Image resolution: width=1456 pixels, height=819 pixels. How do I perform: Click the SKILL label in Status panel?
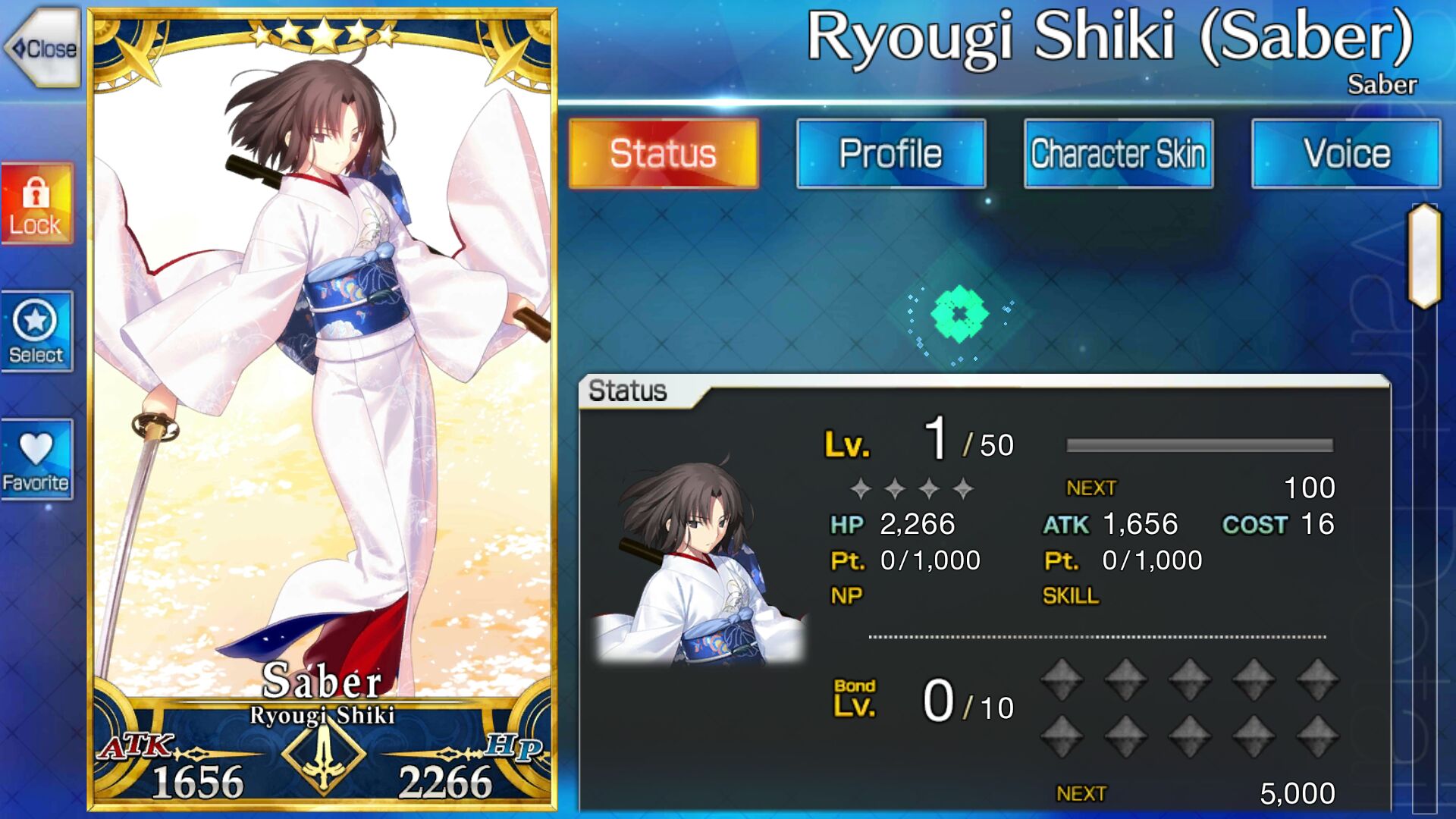(1070, 596)
